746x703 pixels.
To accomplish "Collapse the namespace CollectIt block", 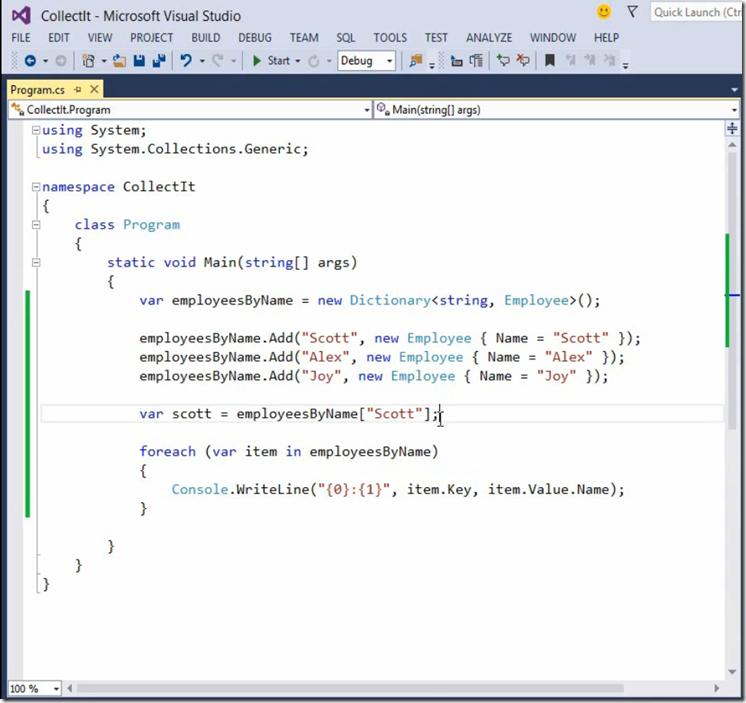I will tap(36, 187).
